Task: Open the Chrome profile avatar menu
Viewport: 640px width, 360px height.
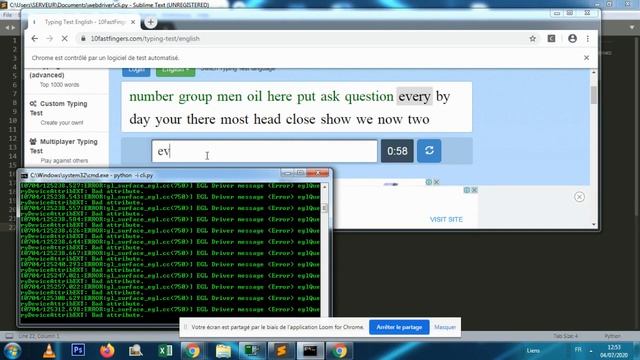Action: [x=572, y=38]
